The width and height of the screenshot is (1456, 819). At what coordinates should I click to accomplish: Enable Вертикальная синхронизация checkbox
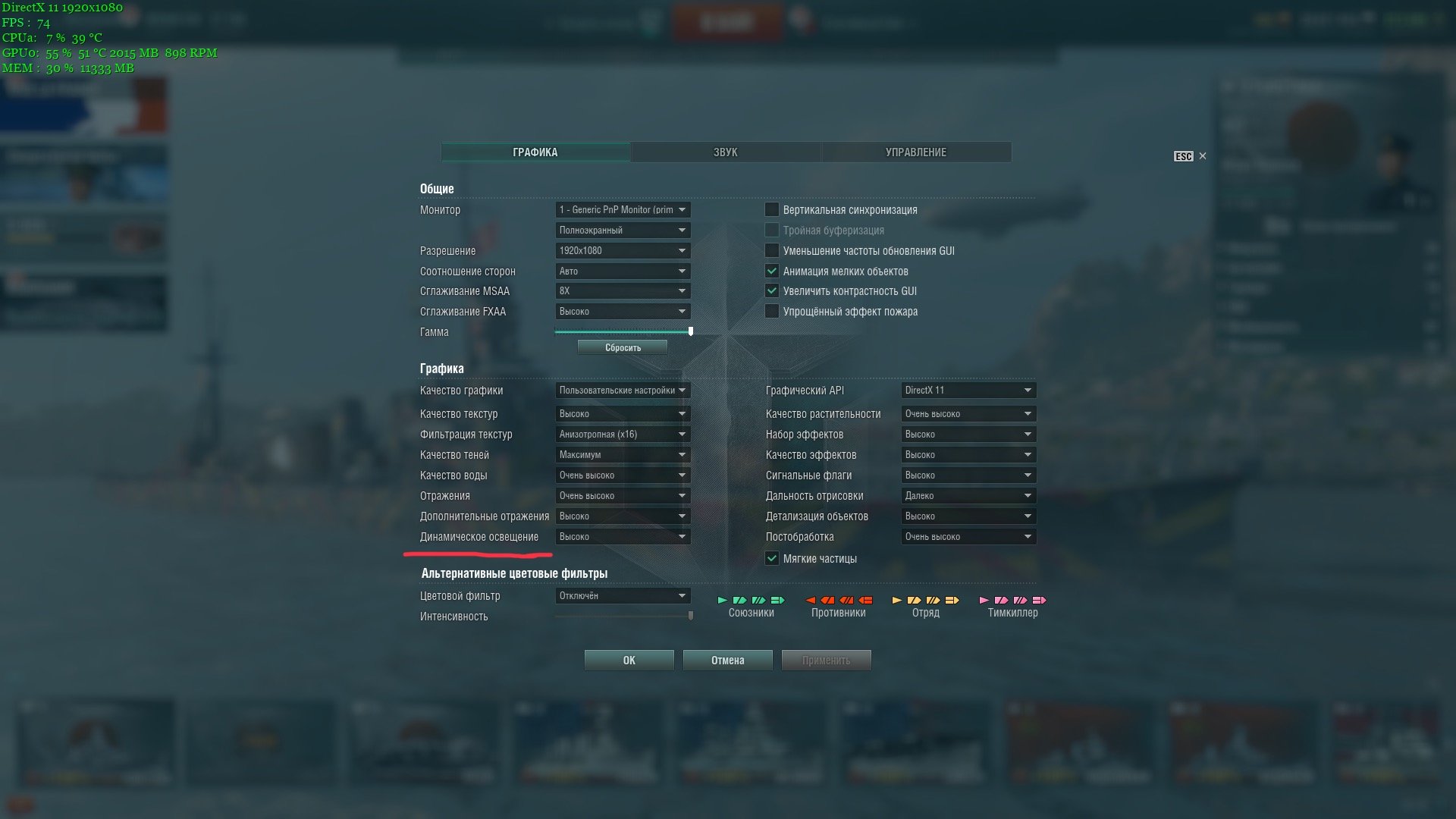(x=772, y=209)
